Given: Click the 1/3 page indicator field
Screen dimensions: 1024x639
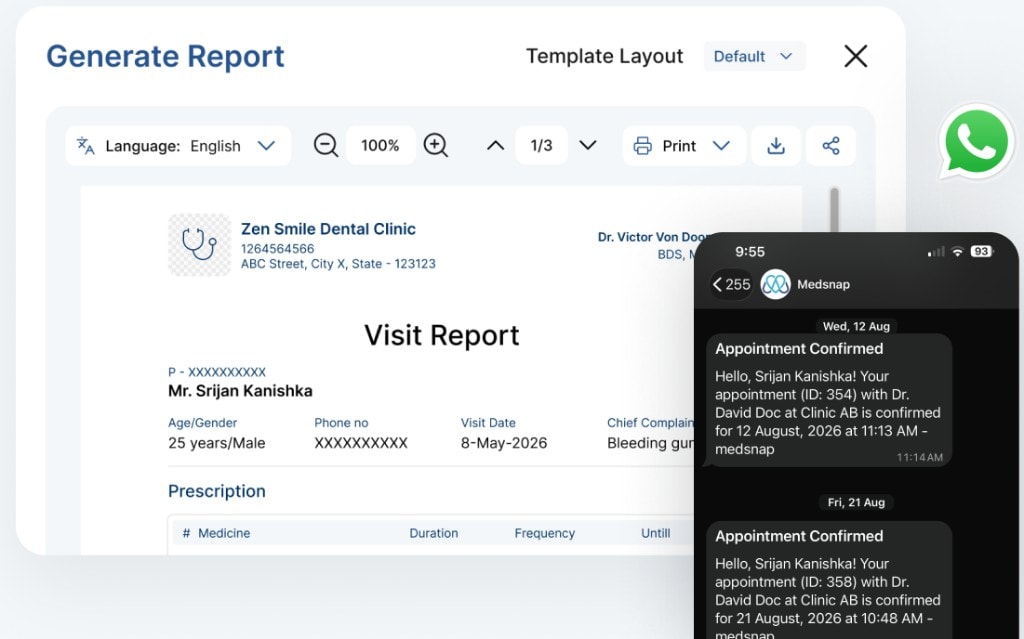Looking at the screenshot, I should (x=541, y=145).
